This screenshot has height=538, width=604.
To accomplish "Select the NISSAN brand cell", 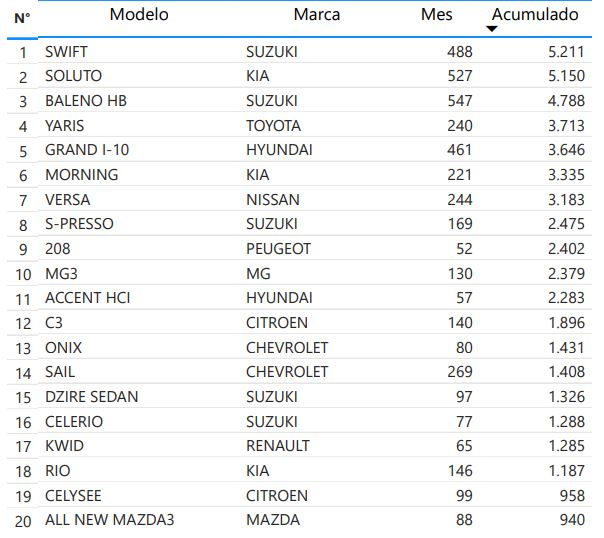I will pyautogui.click(x=272, y=199).
